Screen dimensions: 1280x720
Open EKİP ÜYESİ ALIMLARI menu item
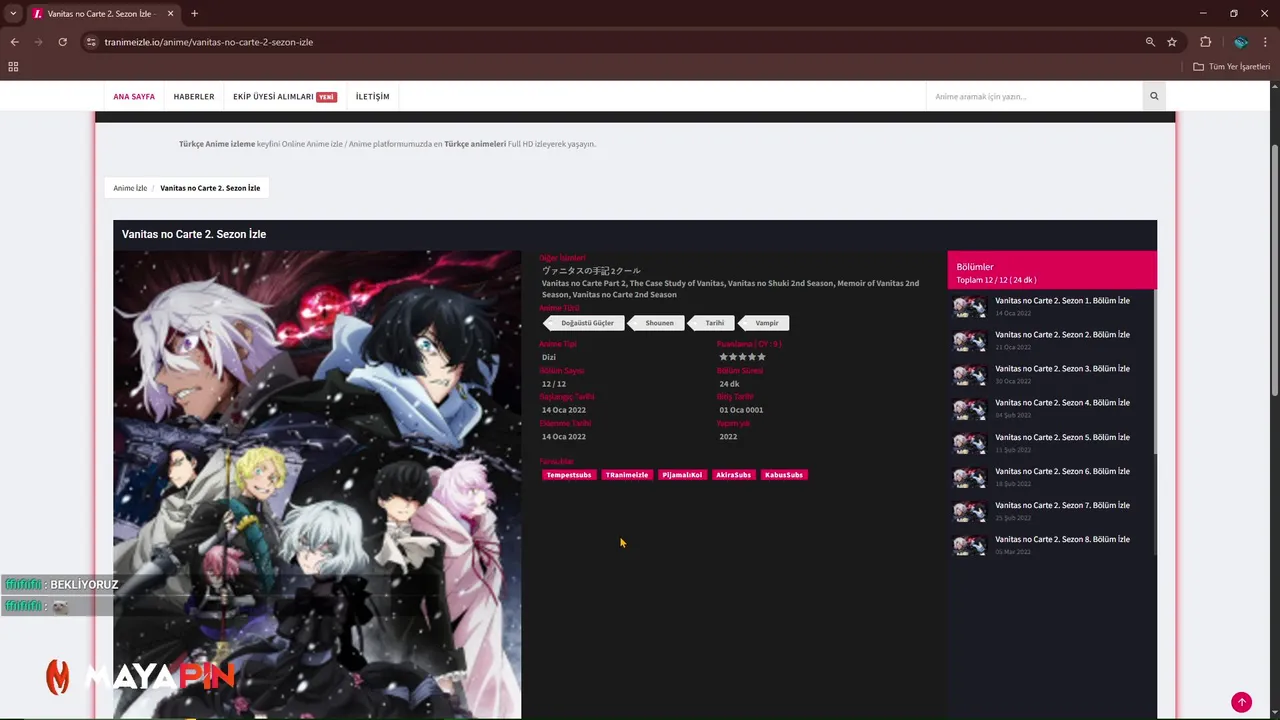(x=285, y=96)
